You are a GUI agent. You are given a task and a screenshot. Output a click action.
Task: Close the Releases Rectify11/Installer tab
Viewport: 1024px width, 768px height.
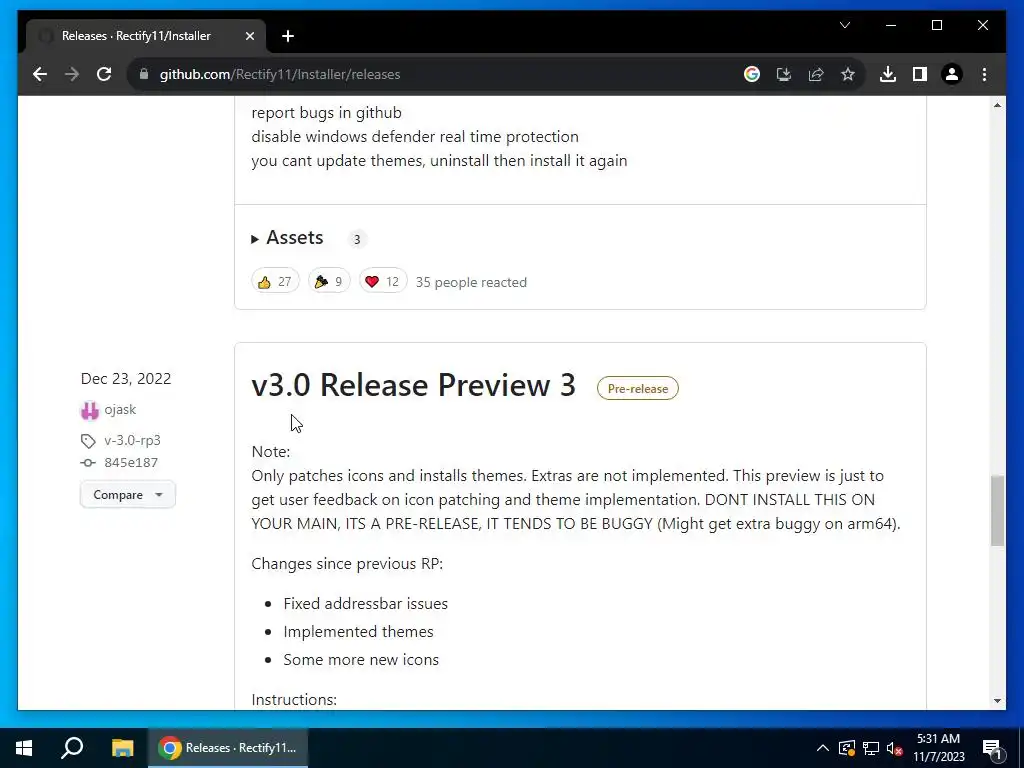pyautogui.click(x=249, y=36)
